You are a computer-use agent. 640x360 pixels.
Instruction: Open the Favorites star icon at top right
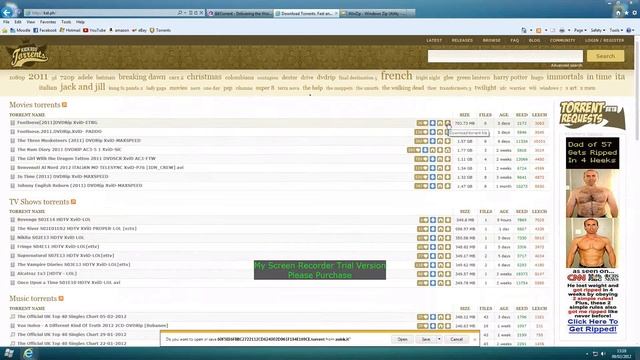point(627,13)
